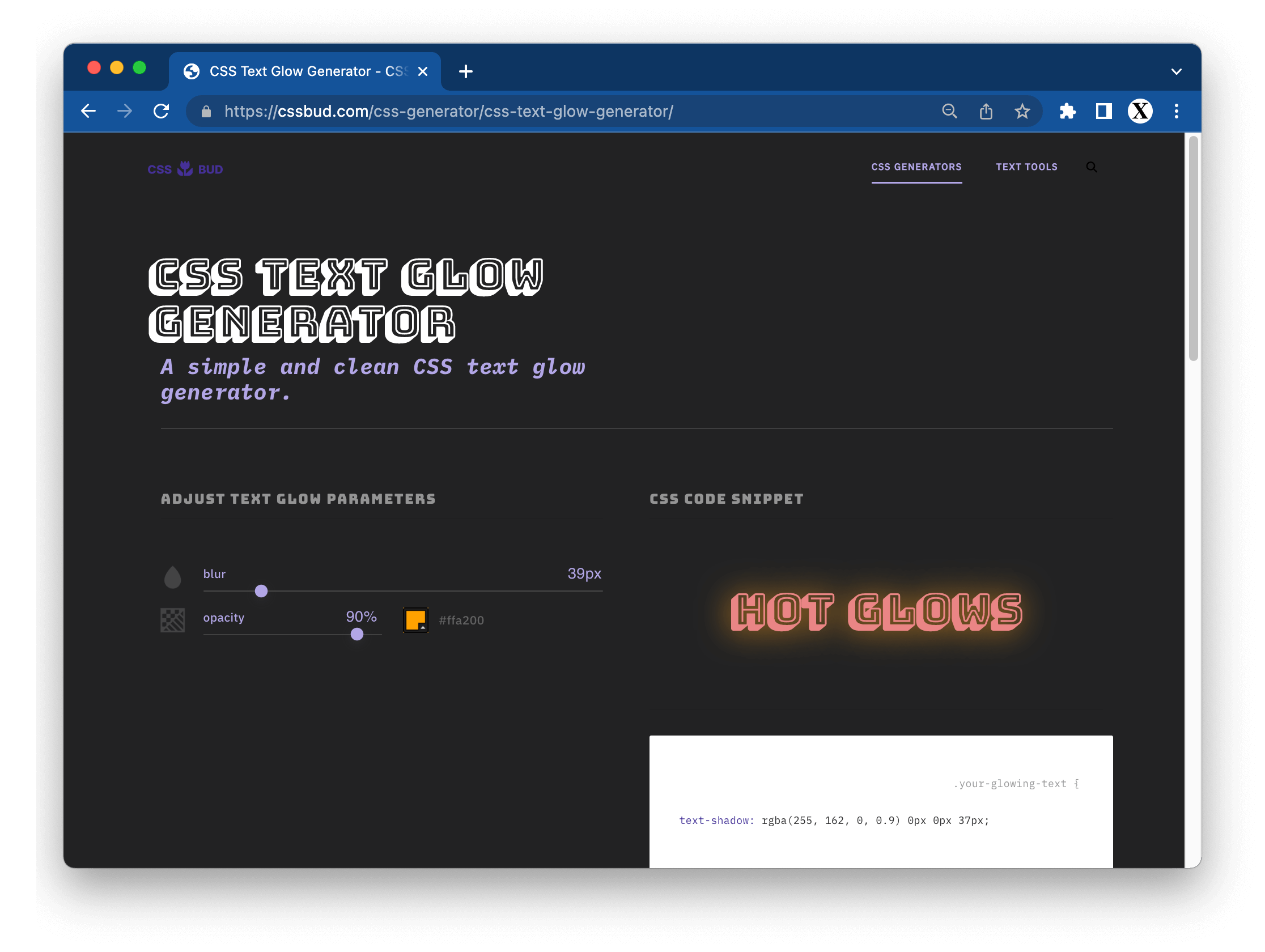Click the #ffa200 hex color field
This screenshot has width=1265, height=952.
(461, 620)
